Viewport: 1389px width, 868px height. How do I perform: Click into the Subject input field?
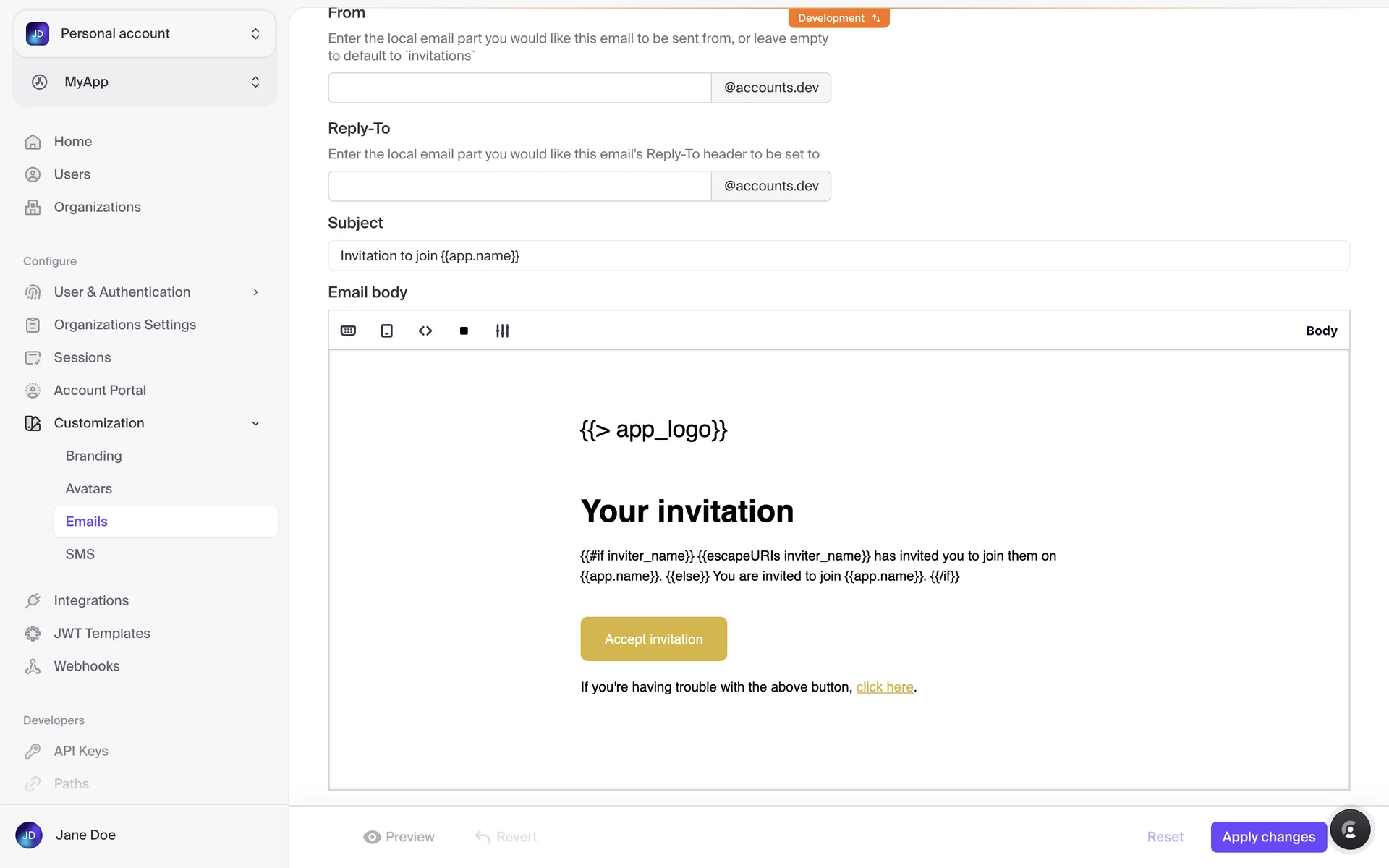click(838, 255)
